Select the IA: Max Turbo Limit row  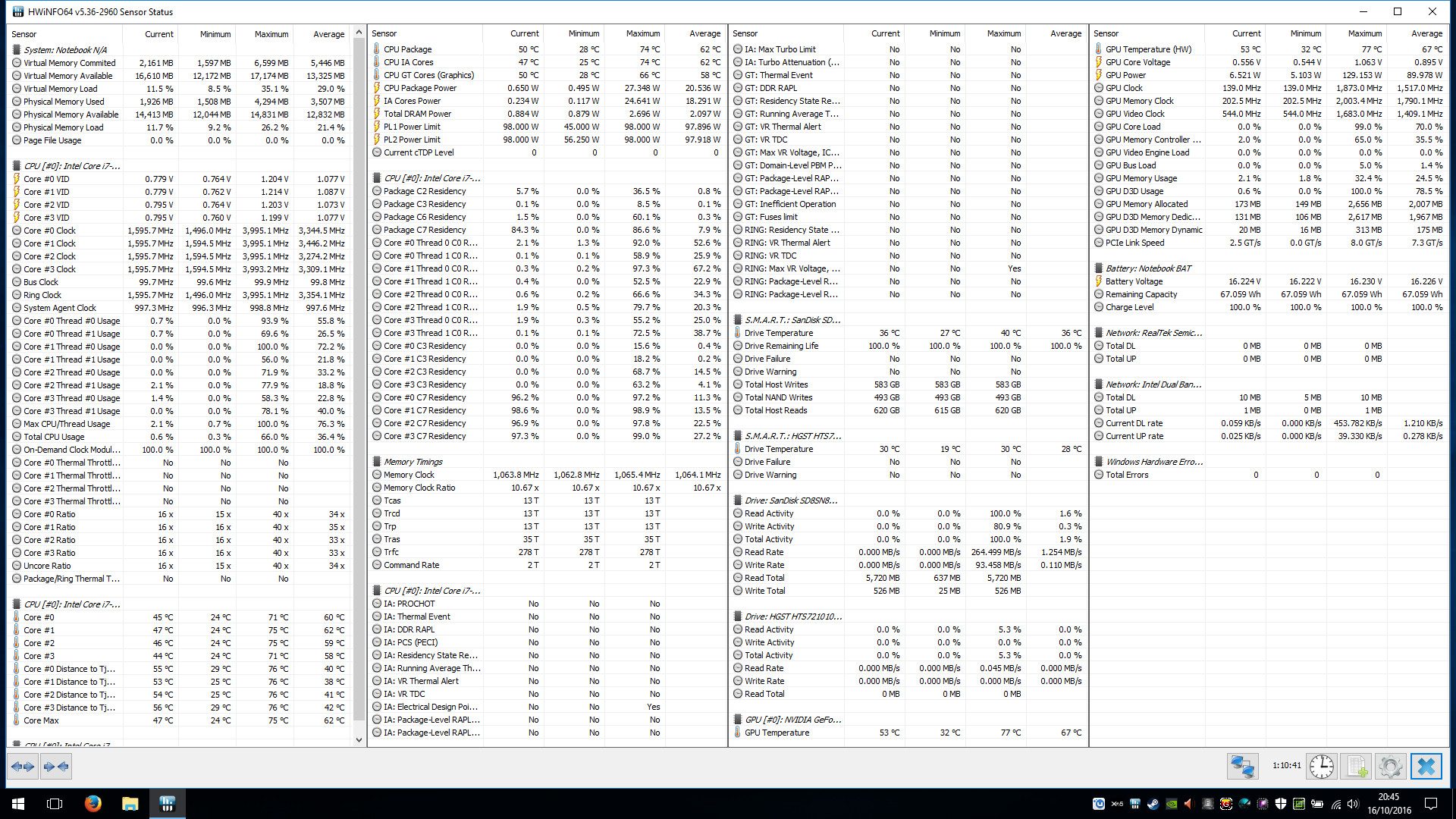[908, 49]
